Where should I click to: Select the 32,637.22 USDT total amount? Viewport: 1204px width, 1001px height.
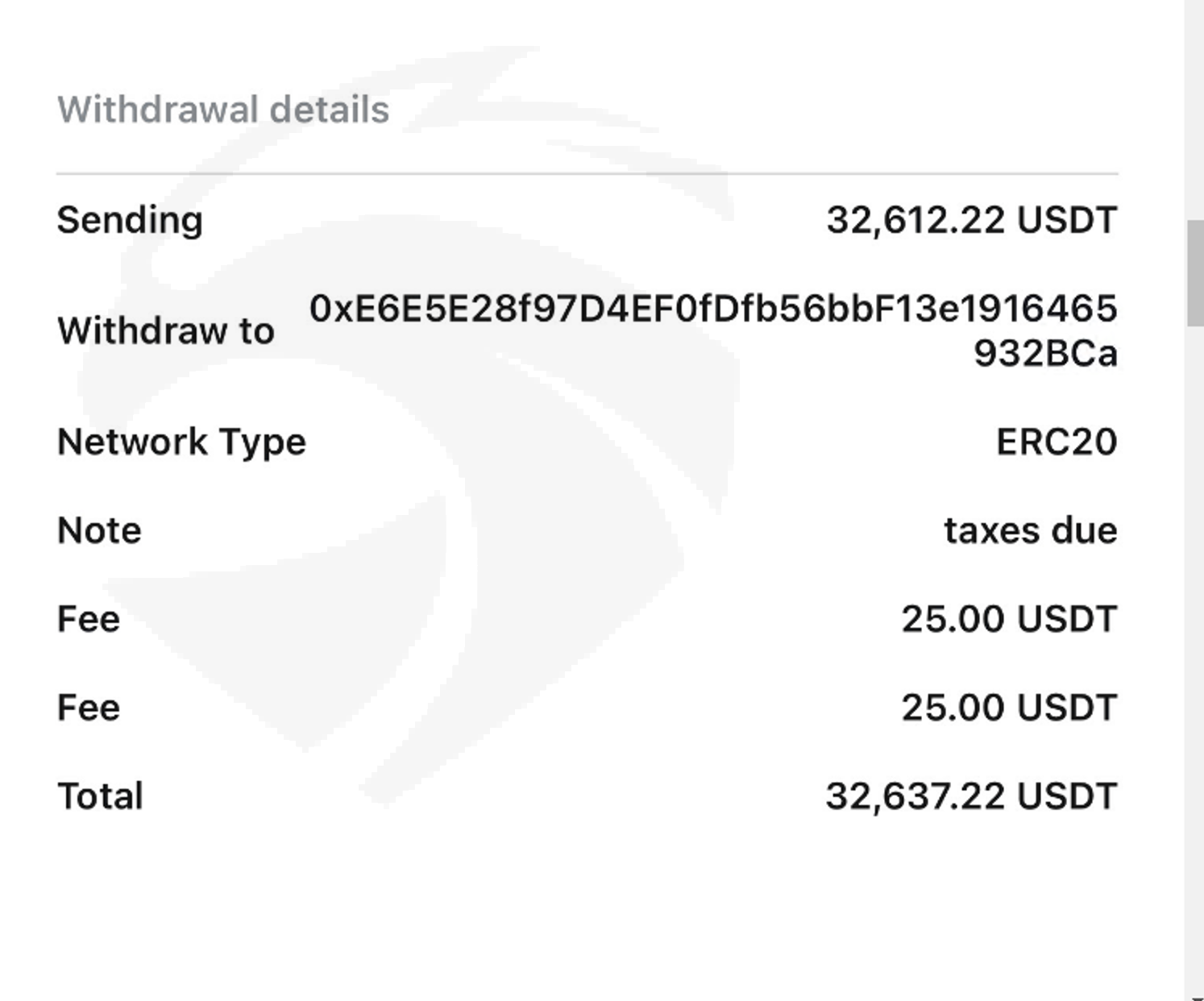click(971, 796)
